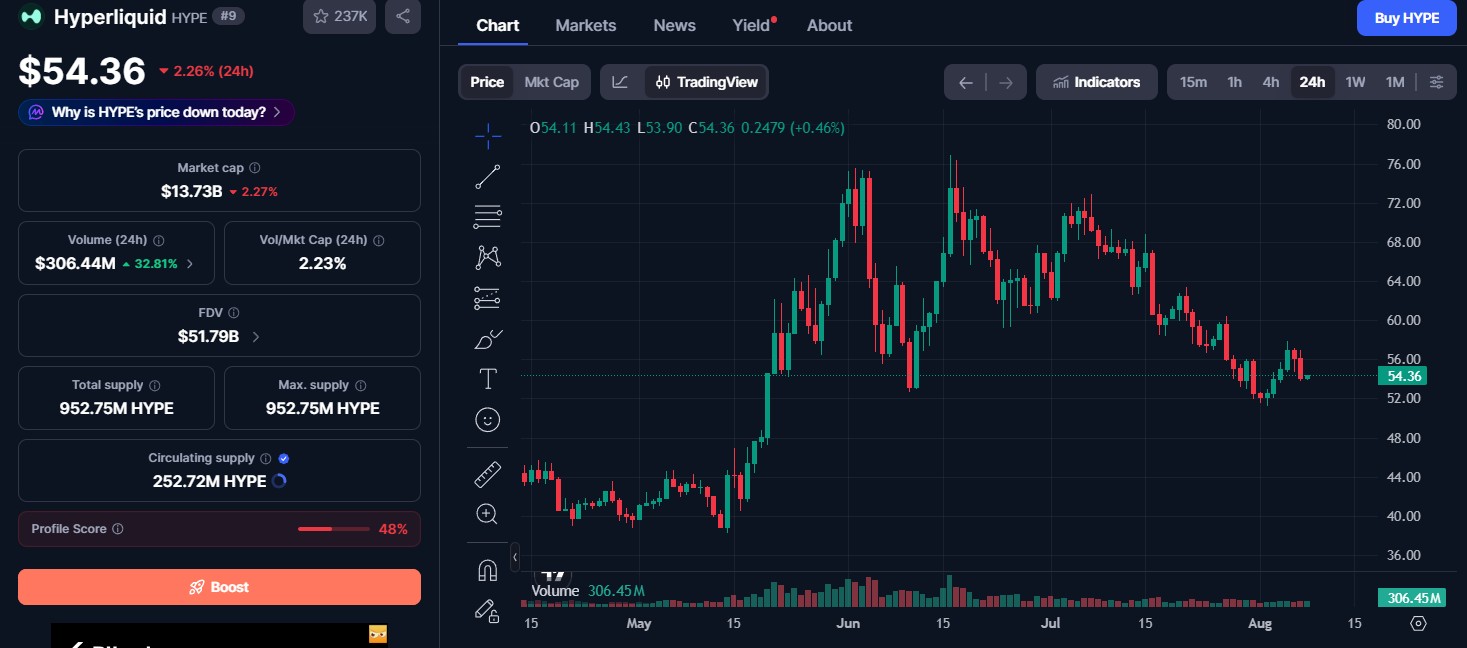Activate the zoom in tool
The image size is (1467, 648).
[x=487, y=514]
